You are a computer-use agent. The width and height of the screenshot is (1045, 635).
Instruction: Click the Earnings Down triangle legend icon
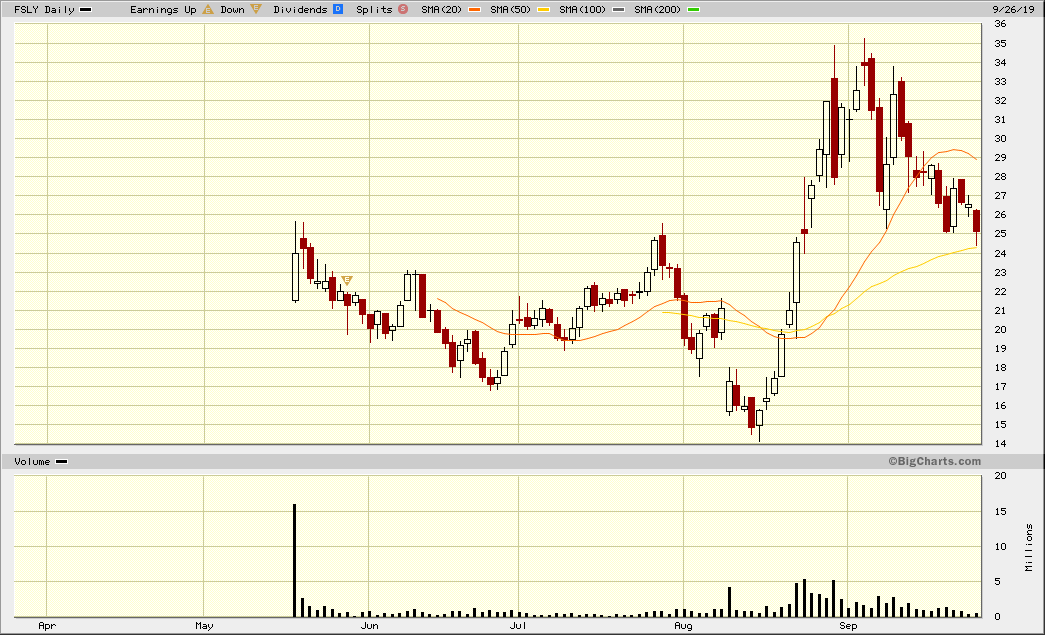click(256, 9)
